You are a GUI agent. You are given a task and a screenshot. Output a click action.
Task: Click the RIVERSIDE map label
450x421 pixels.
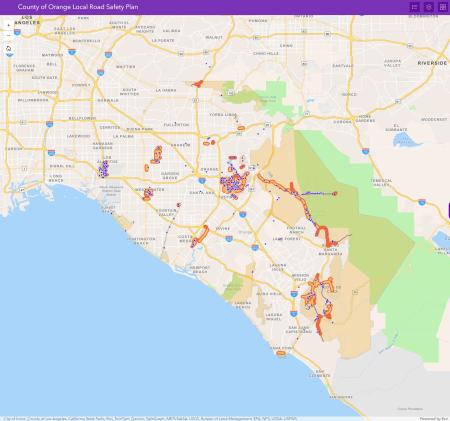pos(432,63)
